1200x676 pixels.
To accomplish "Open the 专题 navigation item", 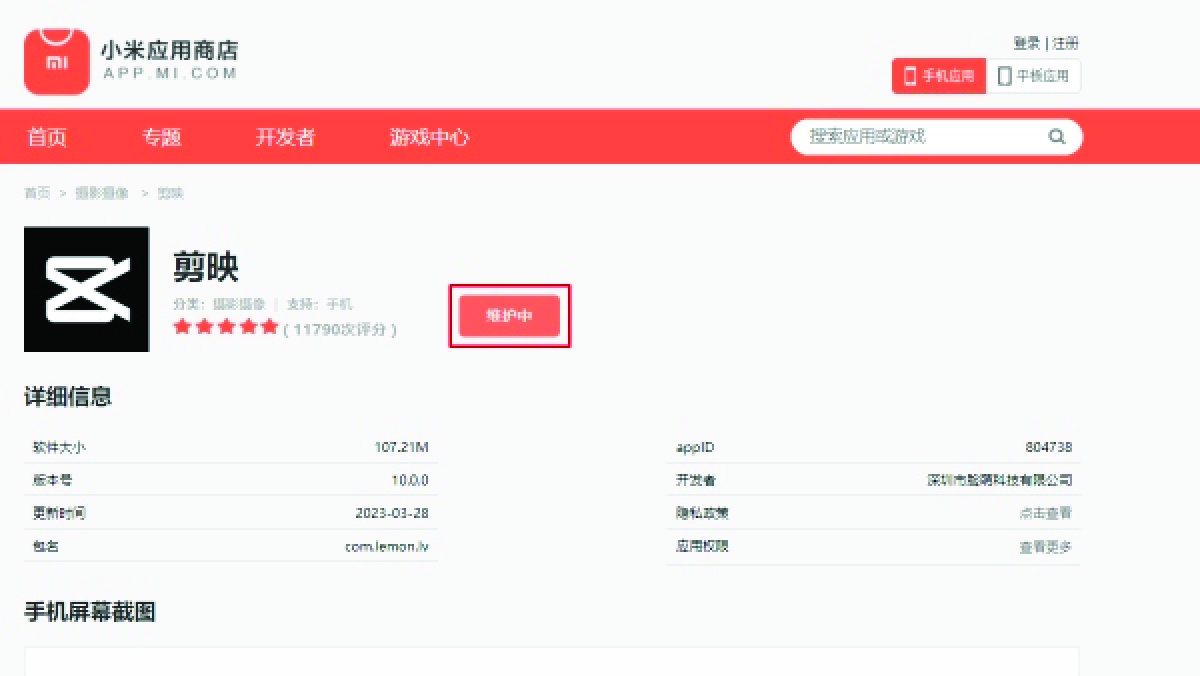I will click(161, 137).
